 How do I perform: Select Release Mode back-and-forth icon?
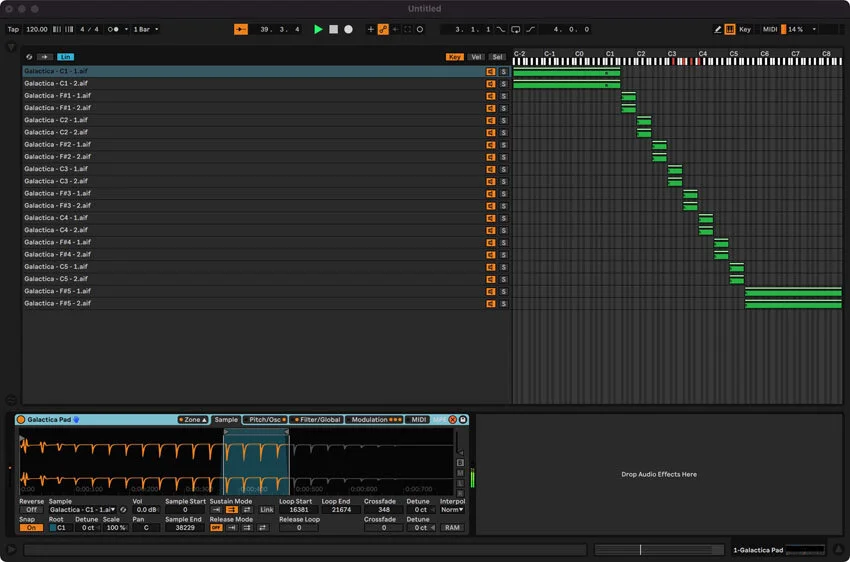point(263,528)
